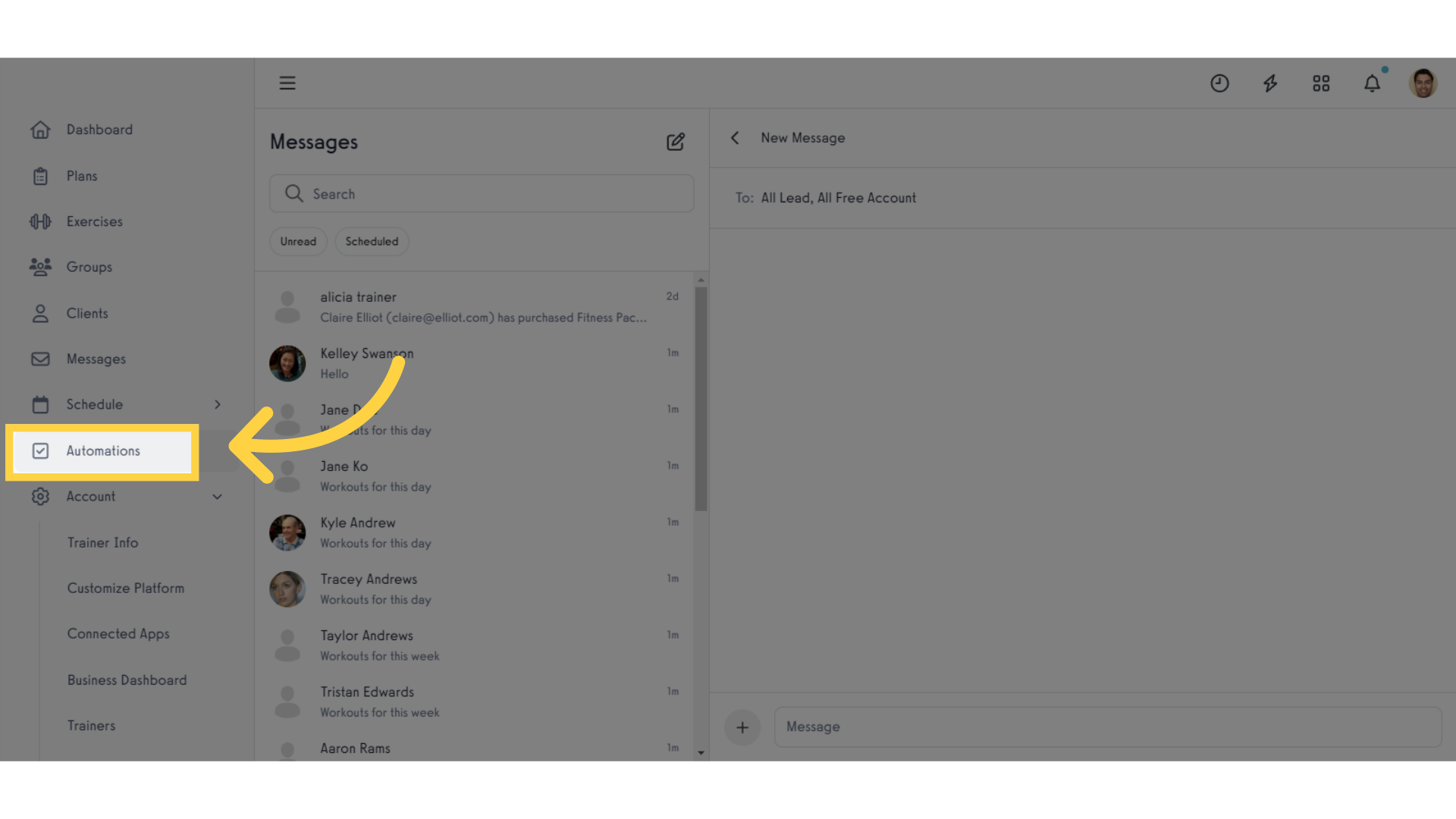
Task: Open the notifications bell dropdown
Action: pyautogui.click(x=1372, y=83)
